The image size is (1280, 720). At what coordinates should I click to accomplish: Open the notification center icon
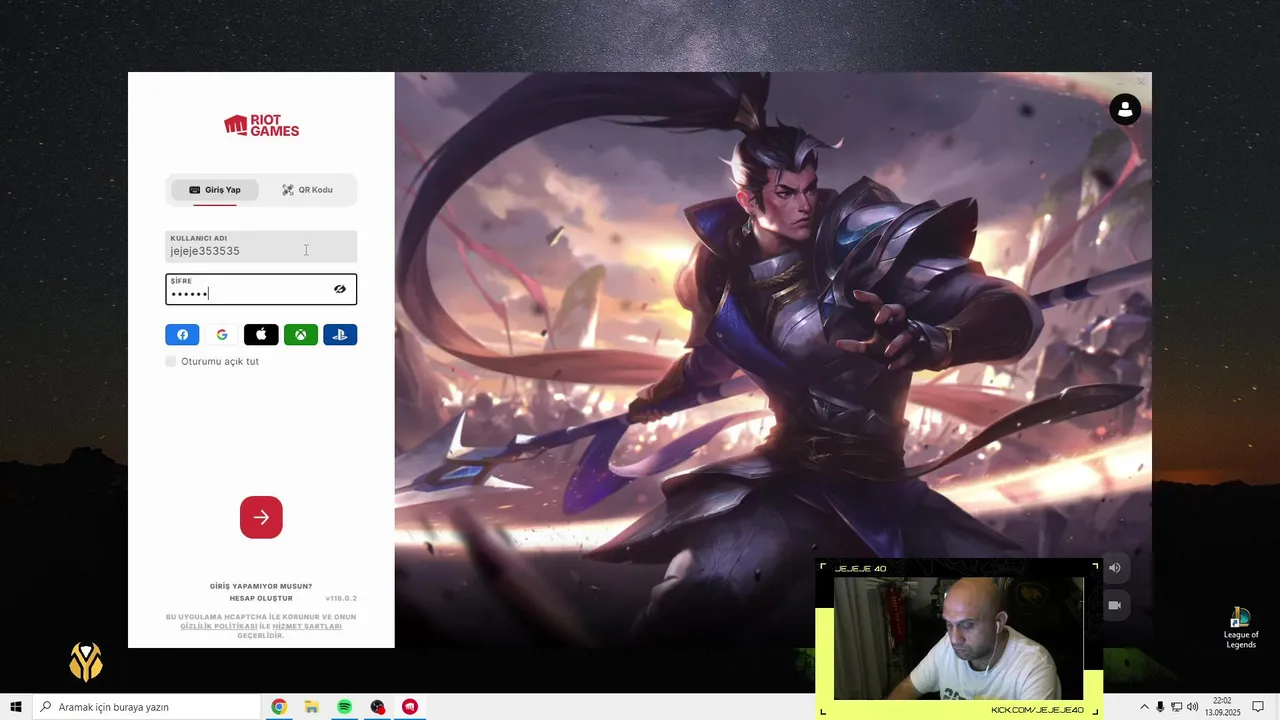click(x=1258, y=707)
